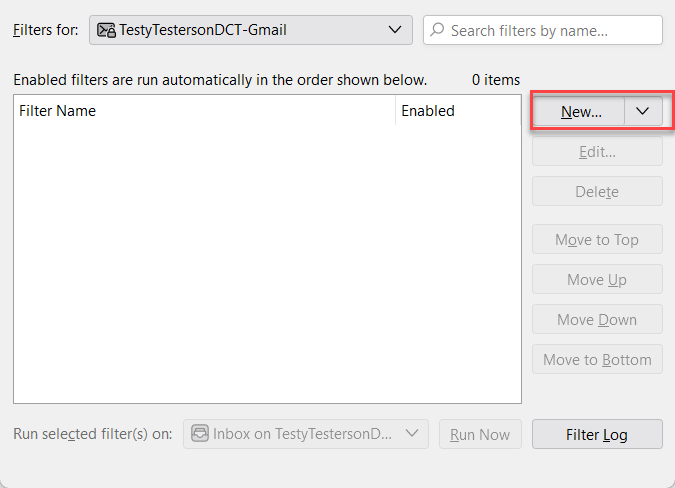Click the Move Up button
Viewport: 675px width, 488px height.
pyautogui.click(x=597, y=279)
